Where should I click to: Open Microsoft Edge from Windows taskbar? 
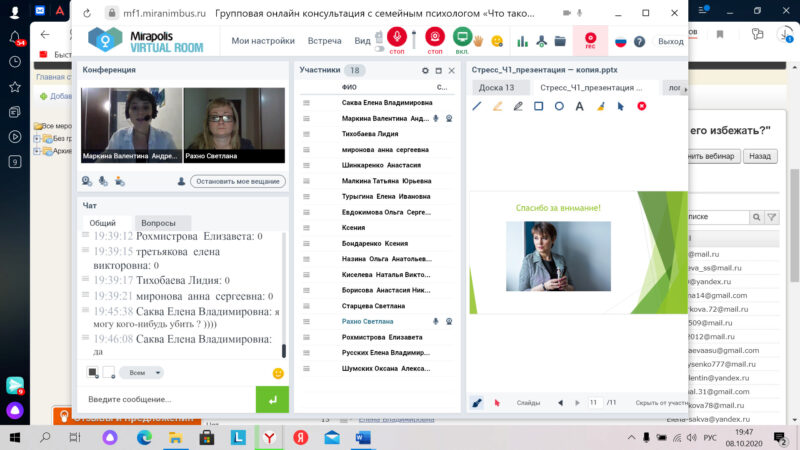[x=144, y=438]
